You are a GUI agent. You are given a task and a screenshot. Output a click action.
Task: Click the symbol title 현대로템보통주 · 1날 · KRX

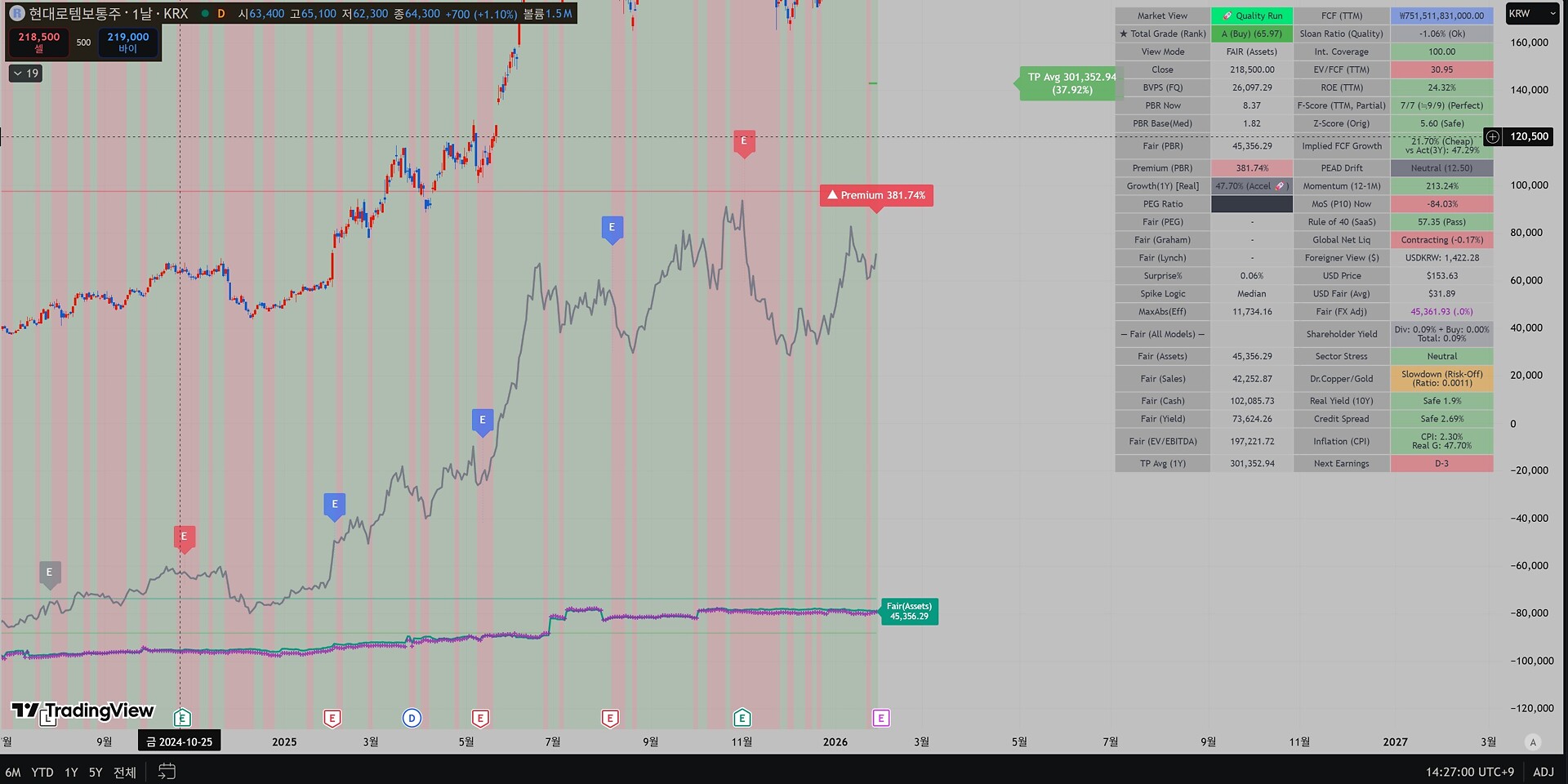click(109, 14)
